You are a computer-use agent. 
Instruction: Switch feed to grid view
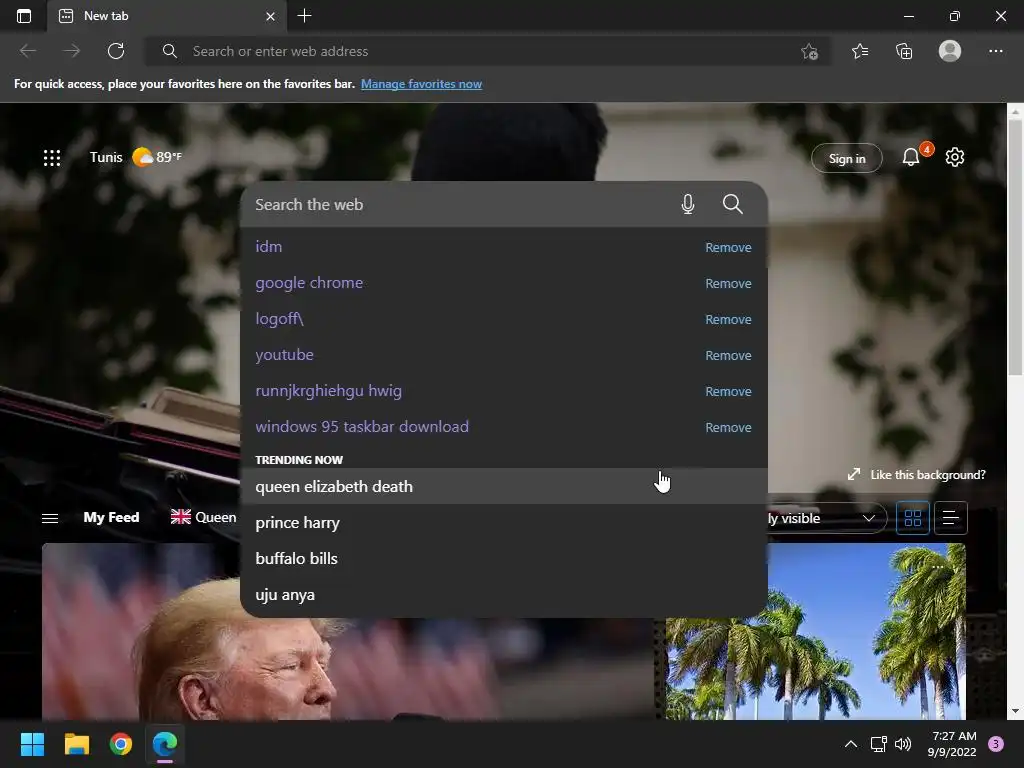pyautogui.click(x=912, y=518)
